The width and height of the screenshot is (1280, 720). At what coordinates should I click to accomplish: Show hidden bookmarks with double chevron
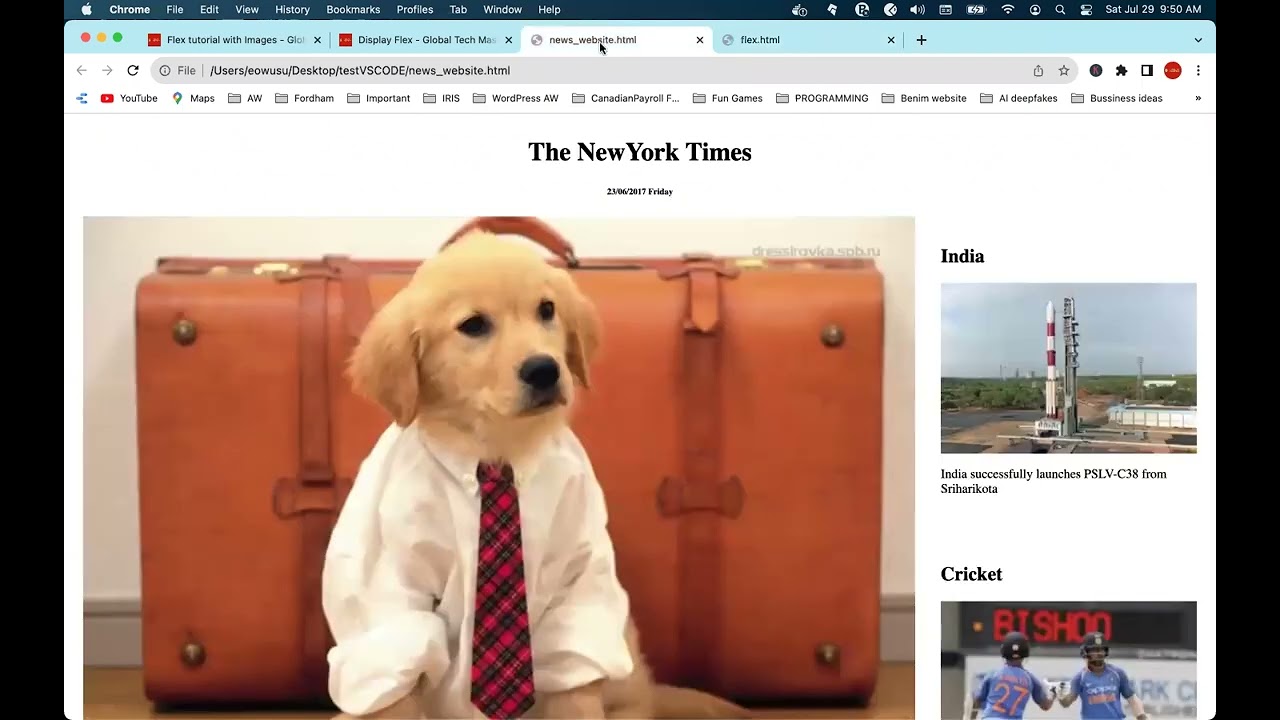[x=1198, y=98]
